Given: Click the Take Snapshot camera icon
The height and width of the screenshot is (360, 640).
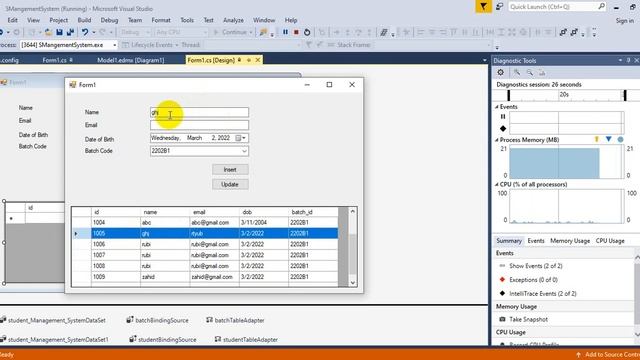Looking at the screenshot, I should point(502,319).
